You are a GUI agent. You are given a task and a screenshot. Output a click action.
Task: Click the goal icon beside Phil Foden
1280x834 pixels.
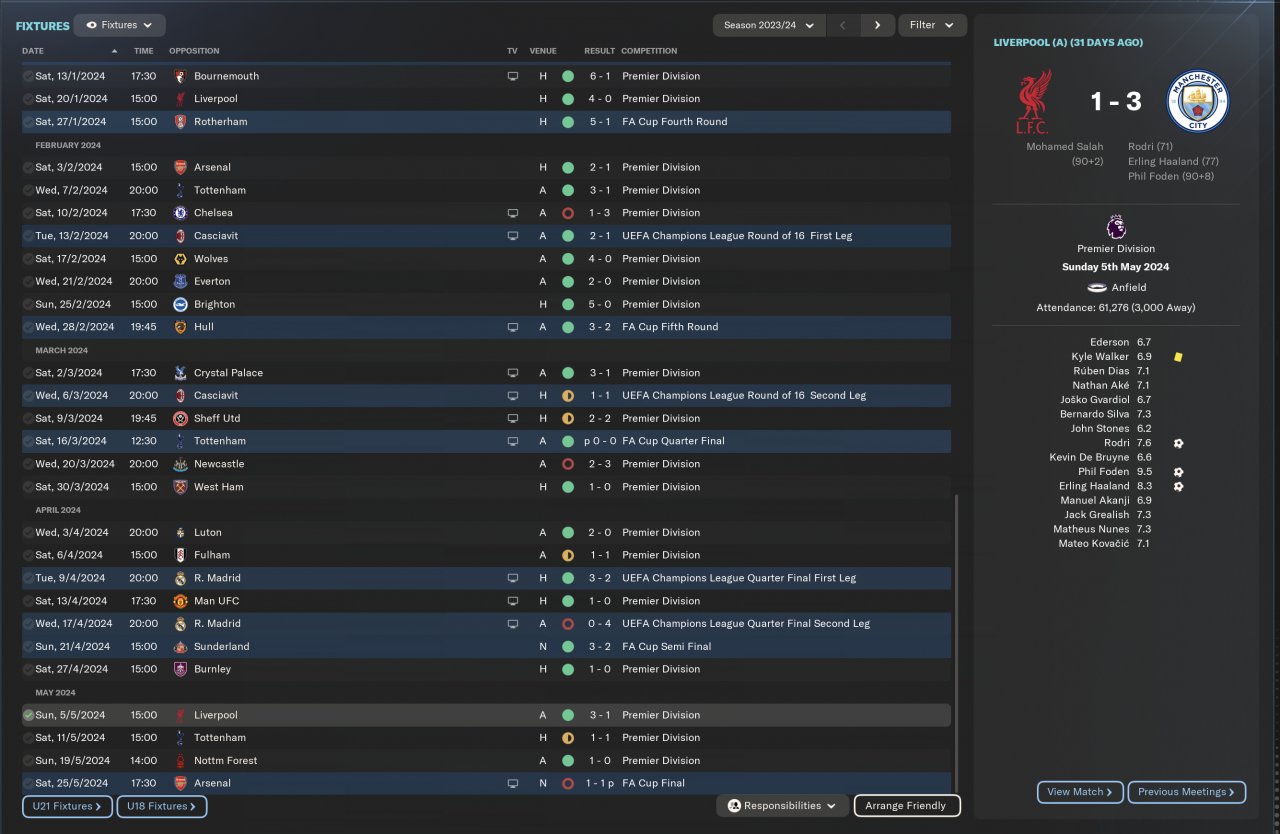pos(1179,472)
